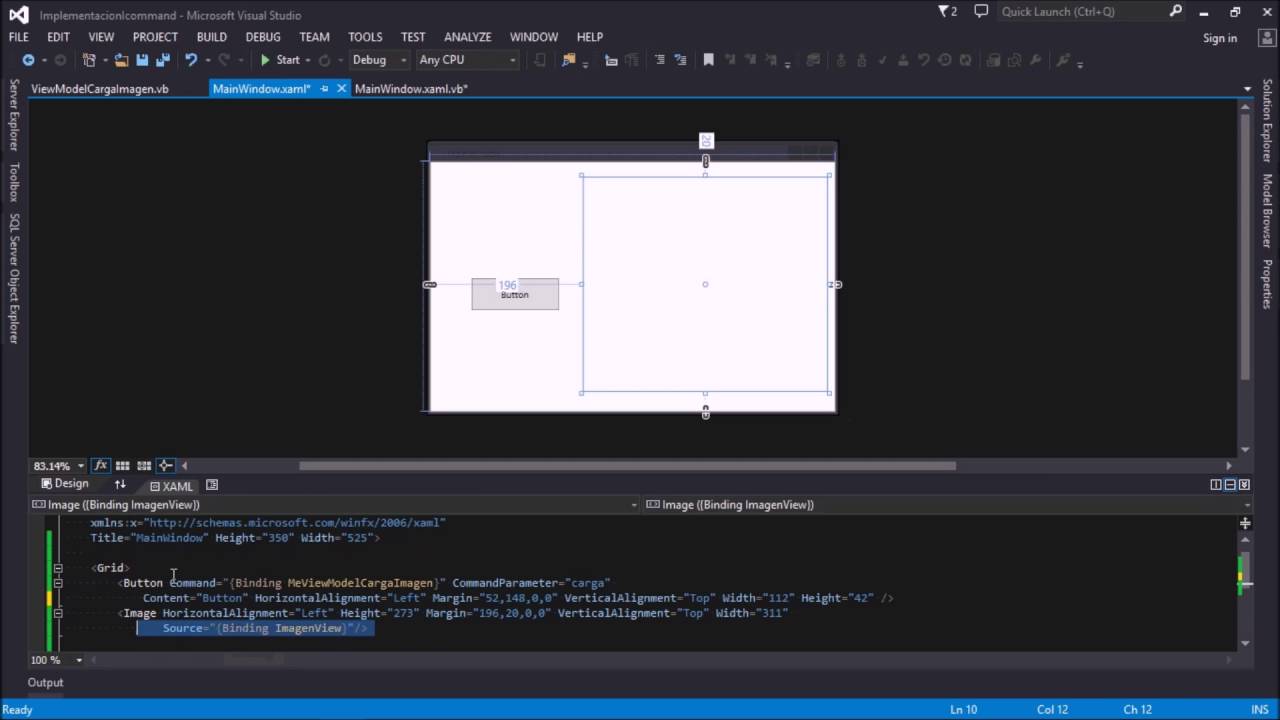The image size is (1280, 720).
Task: Open the code editor 100 % zoom dropdown
Action: tap(79, 660)
